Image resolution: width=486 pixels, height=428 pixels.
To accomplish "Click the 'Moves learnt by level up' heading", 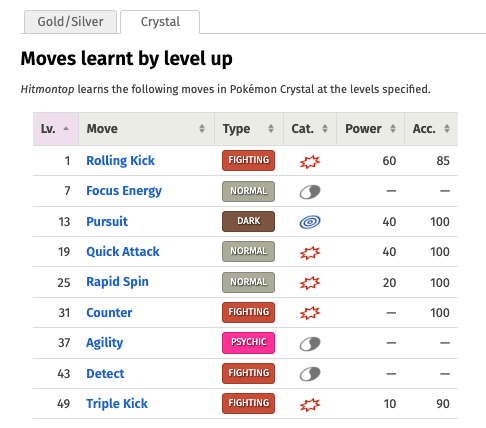I will click(x=127, y=59).
